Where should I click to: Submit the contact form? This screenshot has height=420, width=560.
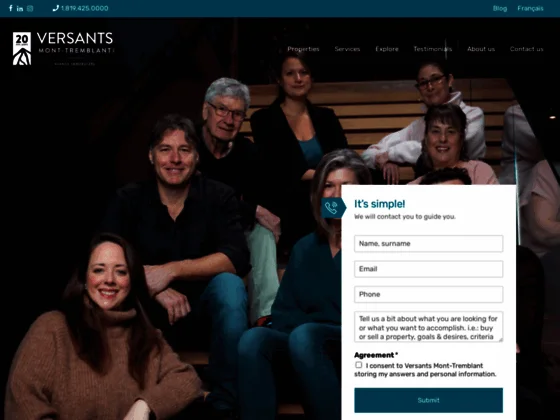pyautogui.click(x=429, y=400)
